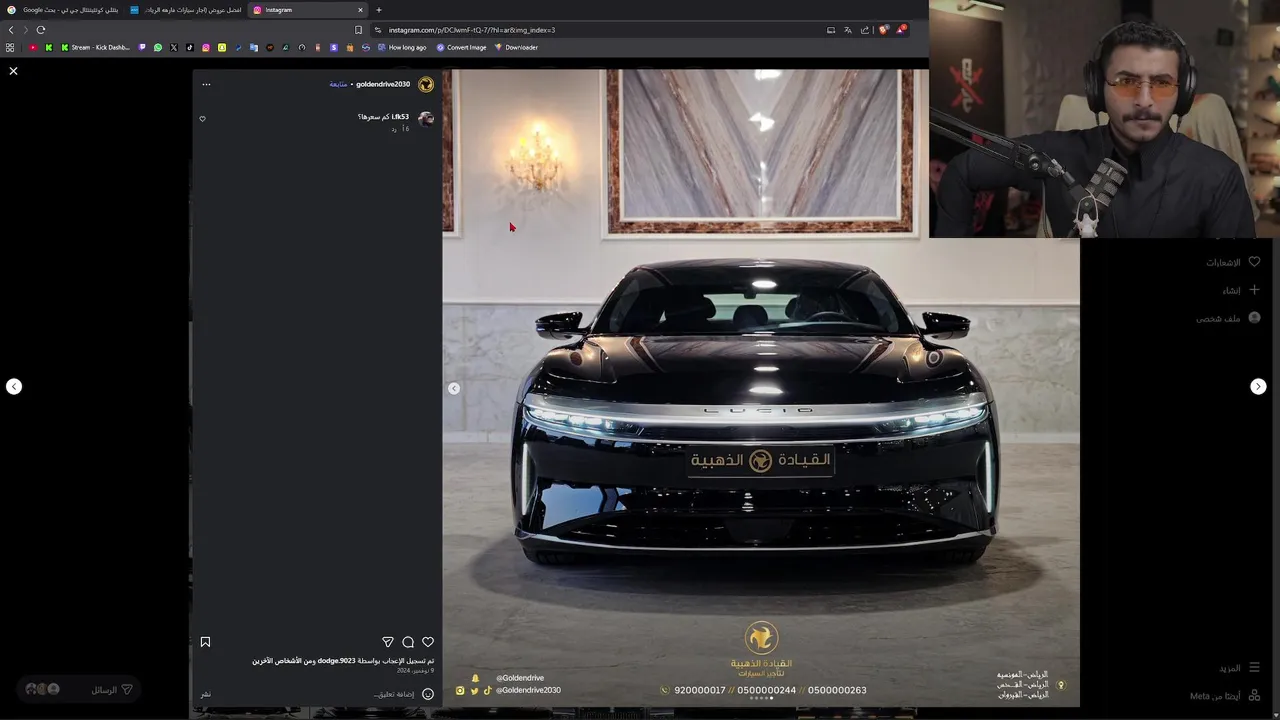The height and width of the screenshot is (720, 1280).
Task: Switch to the car rental offers Riyadh tab
Action: point(186,10)
